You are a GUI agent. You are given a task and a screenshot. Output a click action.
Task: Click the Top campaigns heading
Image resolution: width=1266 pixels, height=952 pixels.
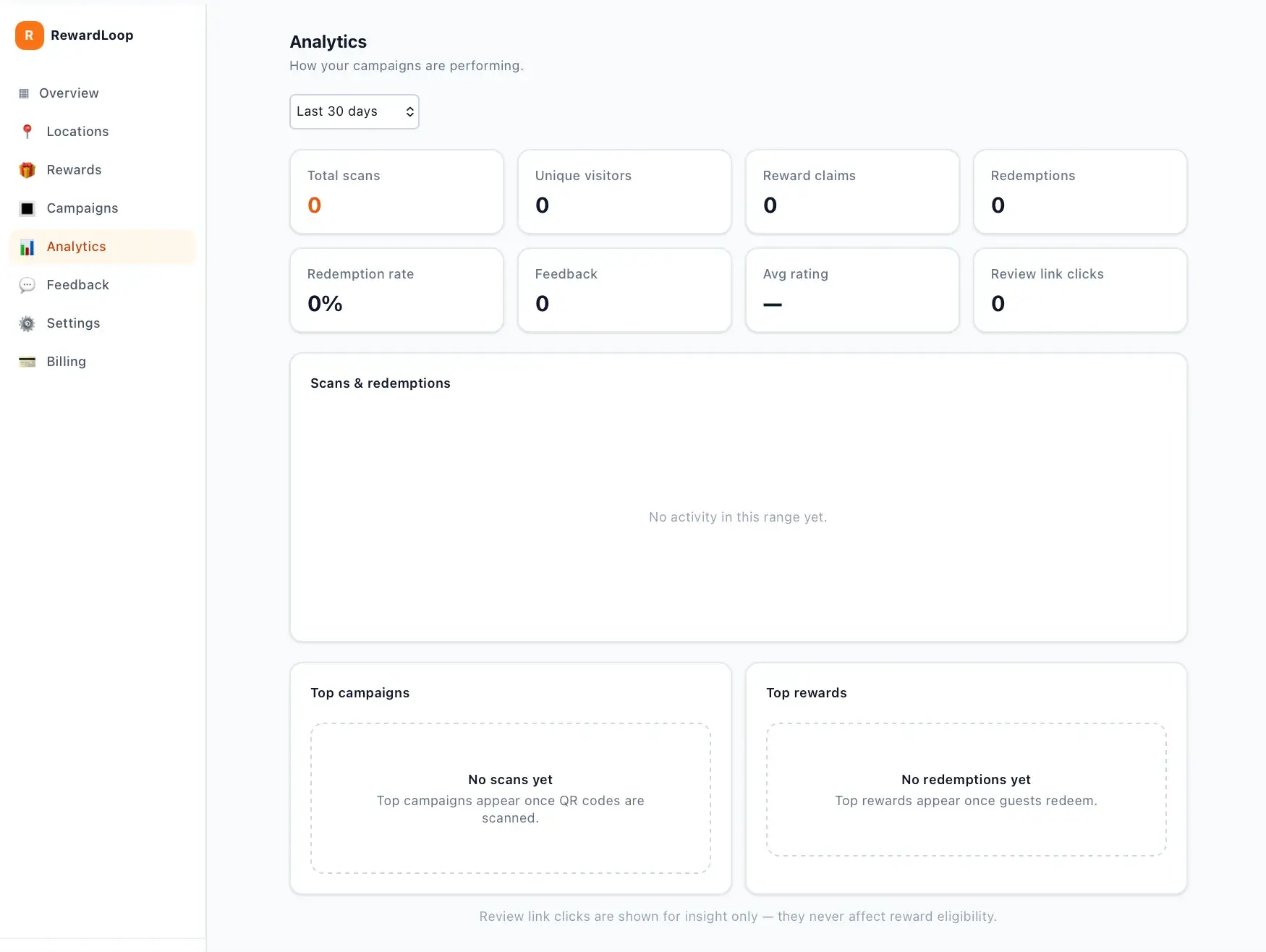(360, 693)
